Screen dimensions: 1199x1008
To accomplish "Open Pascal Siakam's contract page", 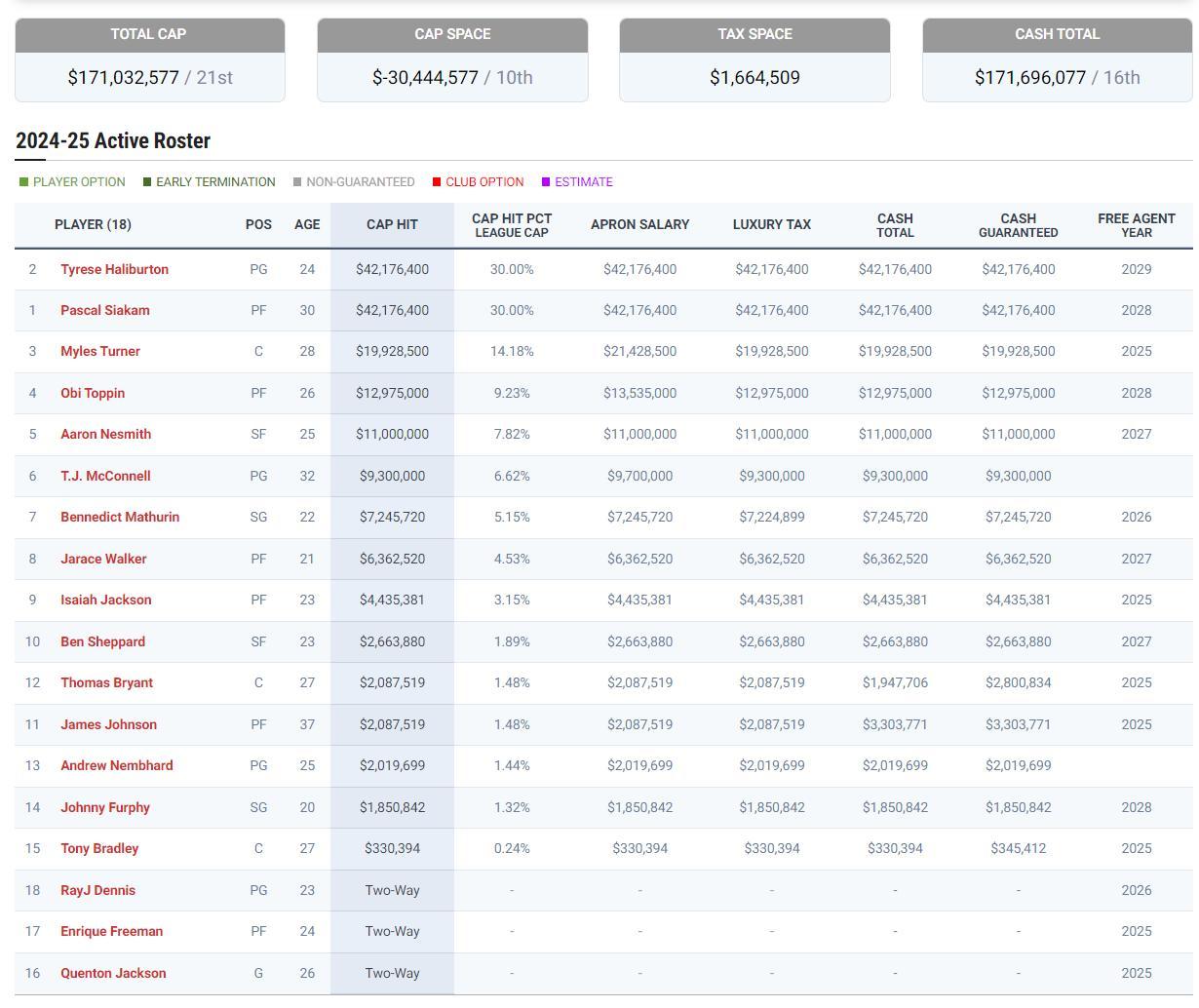I will pos(104,310).
